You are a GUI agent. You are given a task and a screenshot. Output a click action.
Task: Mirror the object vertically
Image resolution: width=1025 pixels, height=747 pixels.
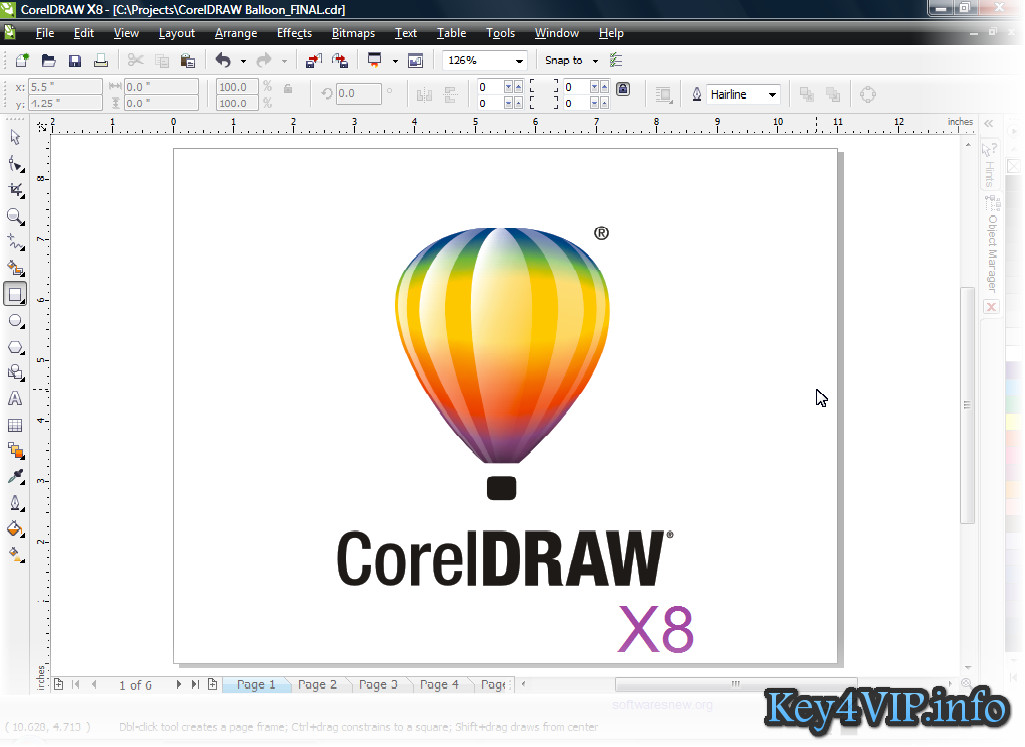click(450, 95)
